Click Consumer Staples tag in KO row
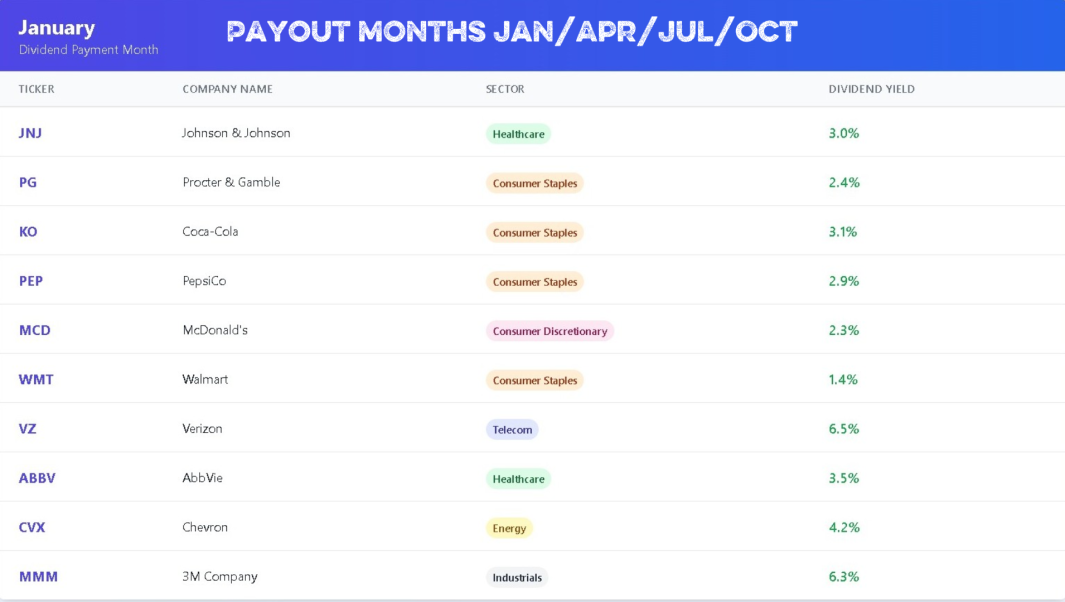 point(535,232)
